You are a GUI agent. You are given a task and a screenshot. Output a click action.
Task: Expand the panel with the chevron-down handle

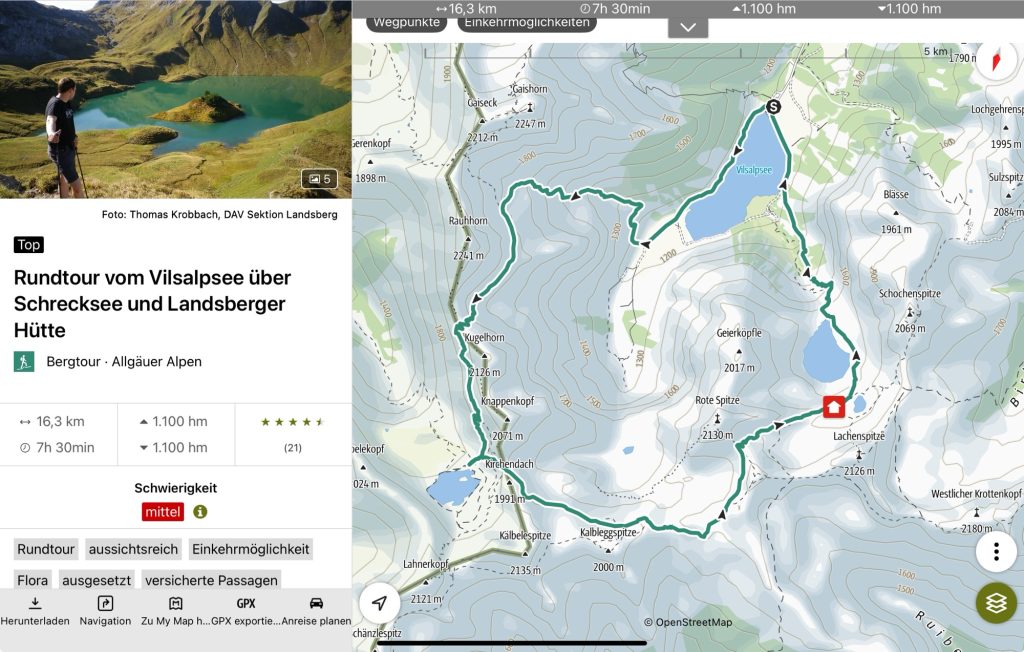[688, 28]
